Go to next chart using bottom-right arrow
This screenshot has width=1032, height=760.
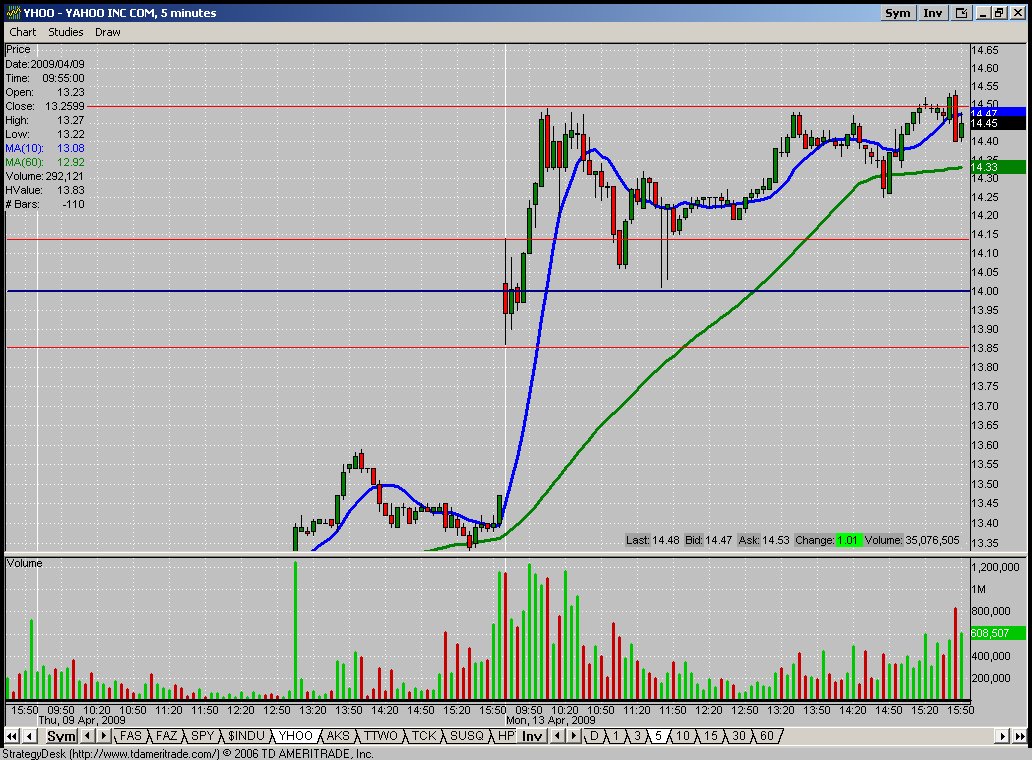(x=1002, y=736)
